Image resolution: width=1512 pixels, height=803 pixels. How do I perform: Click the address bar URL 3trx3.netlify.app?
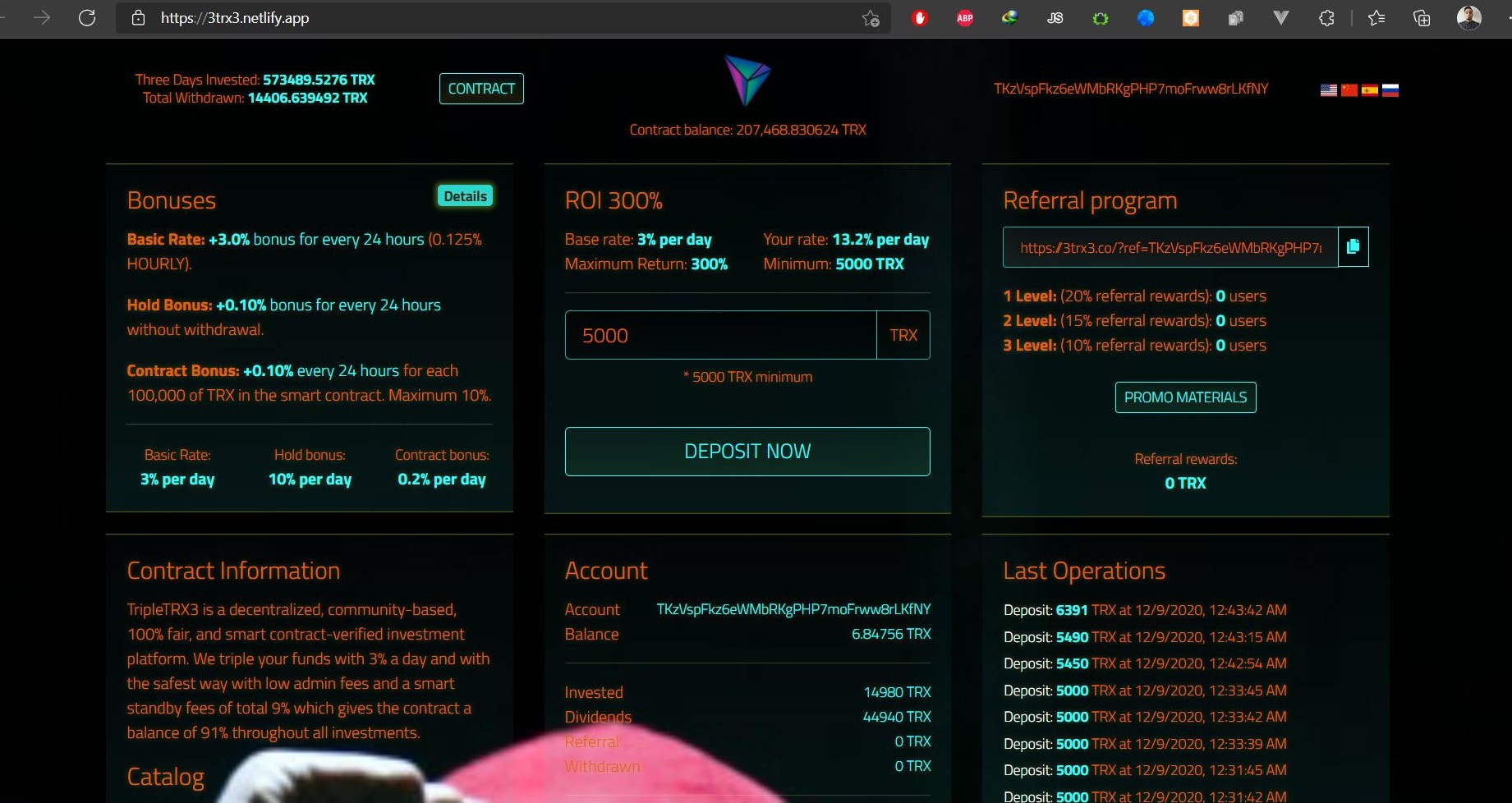click(x=235, y=18)
